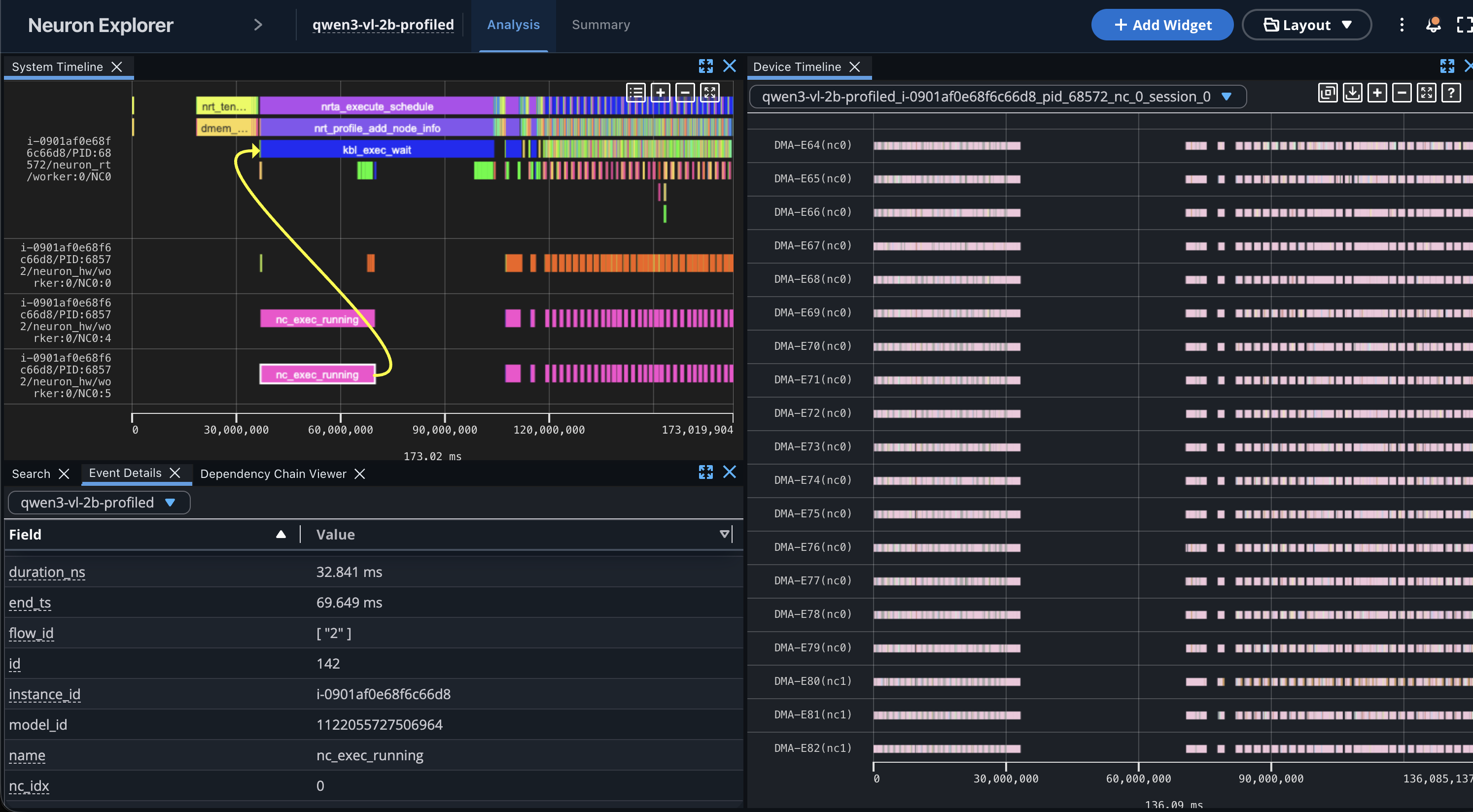
Task: Select nc_exec_running bar in NC0:4 row
Action: (x=317, y=318)
